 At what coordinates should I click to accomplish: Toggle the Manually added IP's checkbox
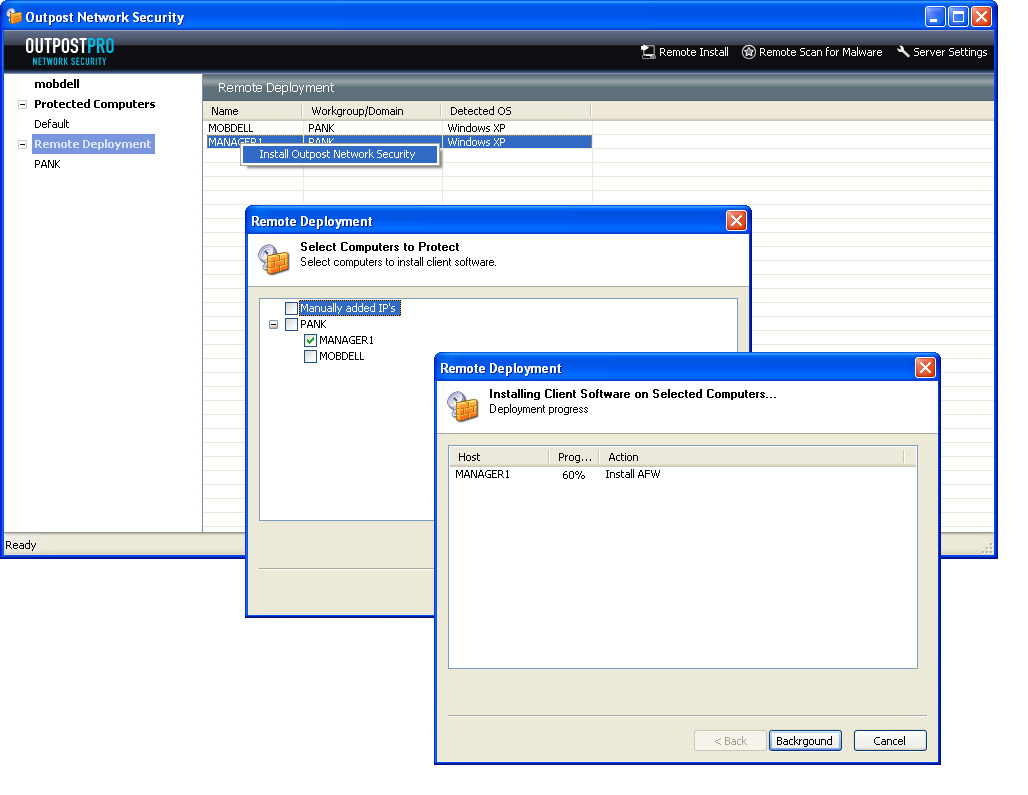tap(291, 308)
